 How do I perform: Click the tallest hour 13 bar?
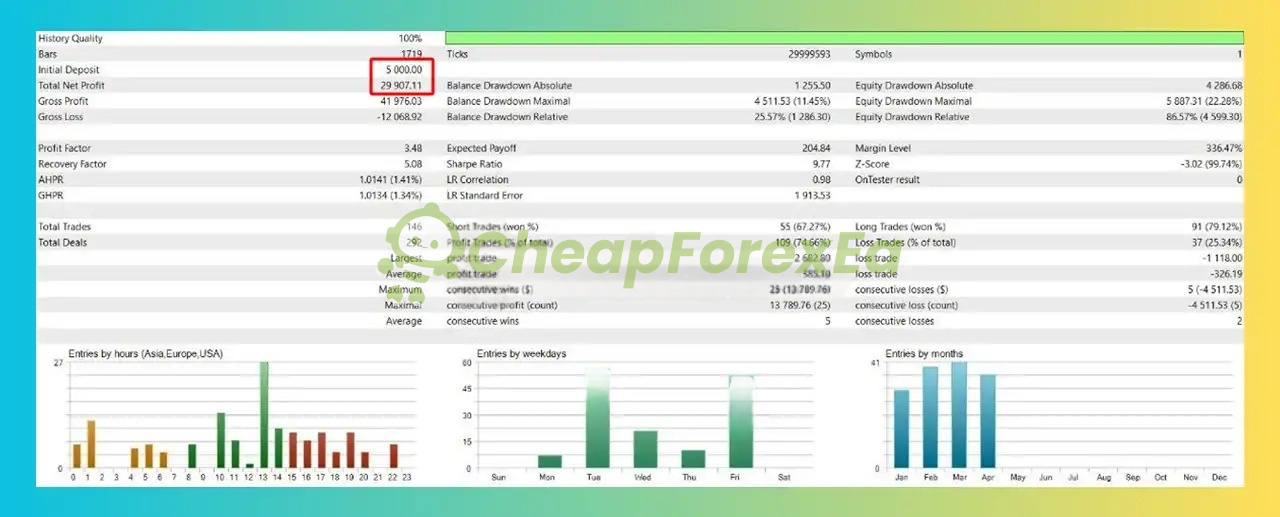(x=264, y=415)
